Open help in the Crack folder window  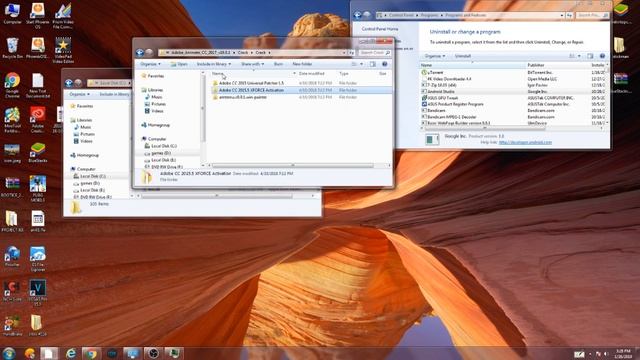(384, 64)
